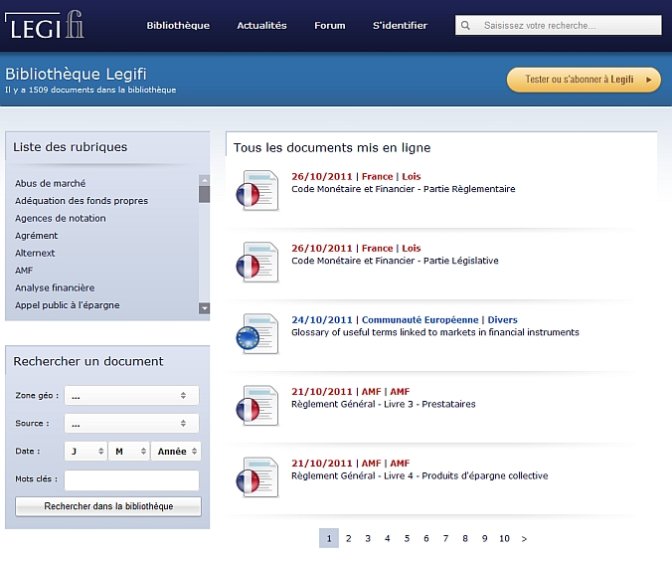Screen dimensions: 672x561
Task: Open Code Monétaire et Financier Partie Règlementaire
Action: pos(403,189)
